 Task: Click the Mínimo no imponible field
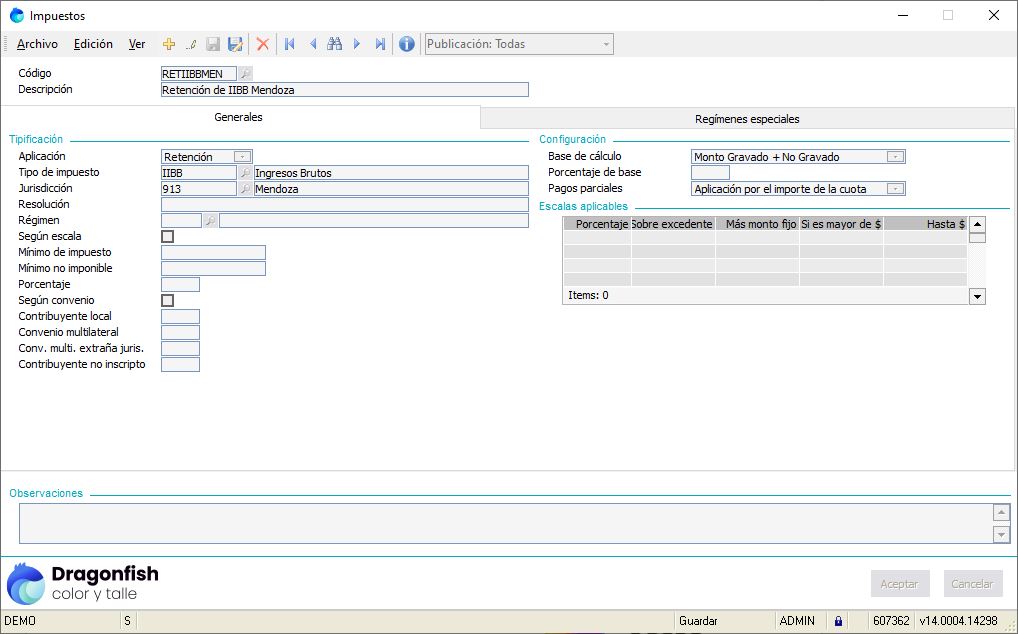[x=213, y=269]
